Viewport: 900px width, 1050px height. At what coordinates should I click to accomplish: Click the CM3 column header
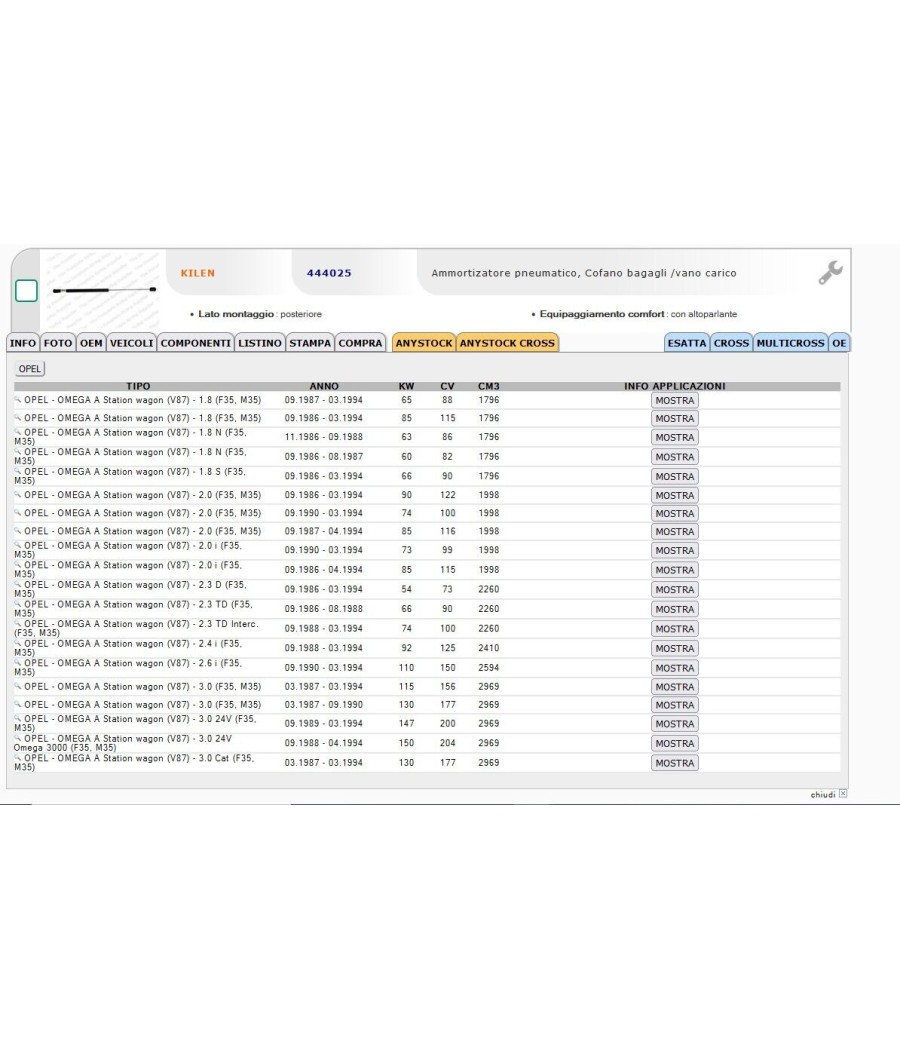pyautogui.click(x=489, y=386)
